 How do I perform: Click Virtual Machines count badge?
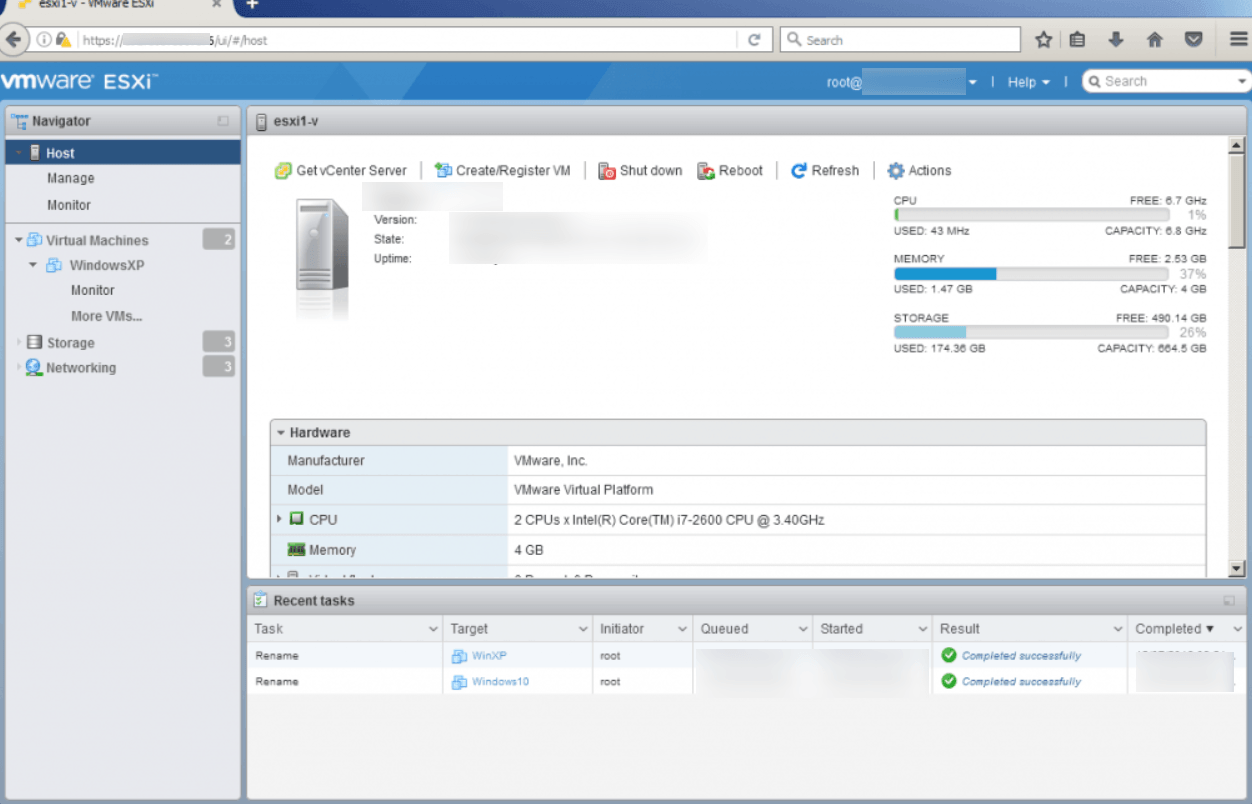pos(219,239)
